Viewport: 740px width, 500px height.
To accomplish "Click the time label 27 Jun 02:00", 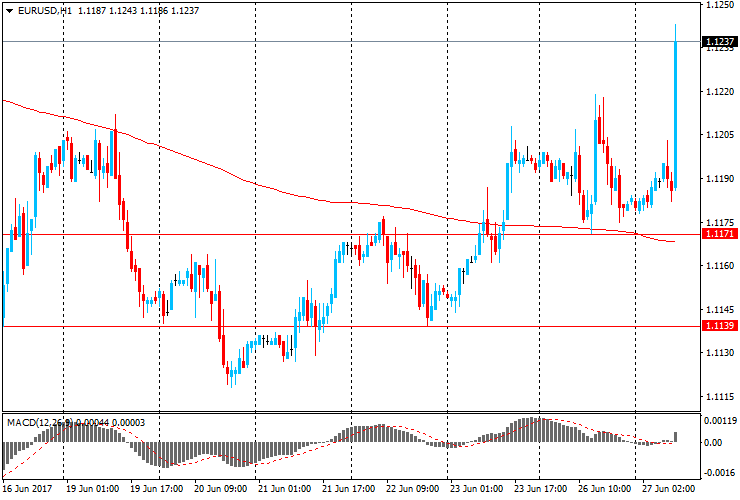I will point(669,488).
